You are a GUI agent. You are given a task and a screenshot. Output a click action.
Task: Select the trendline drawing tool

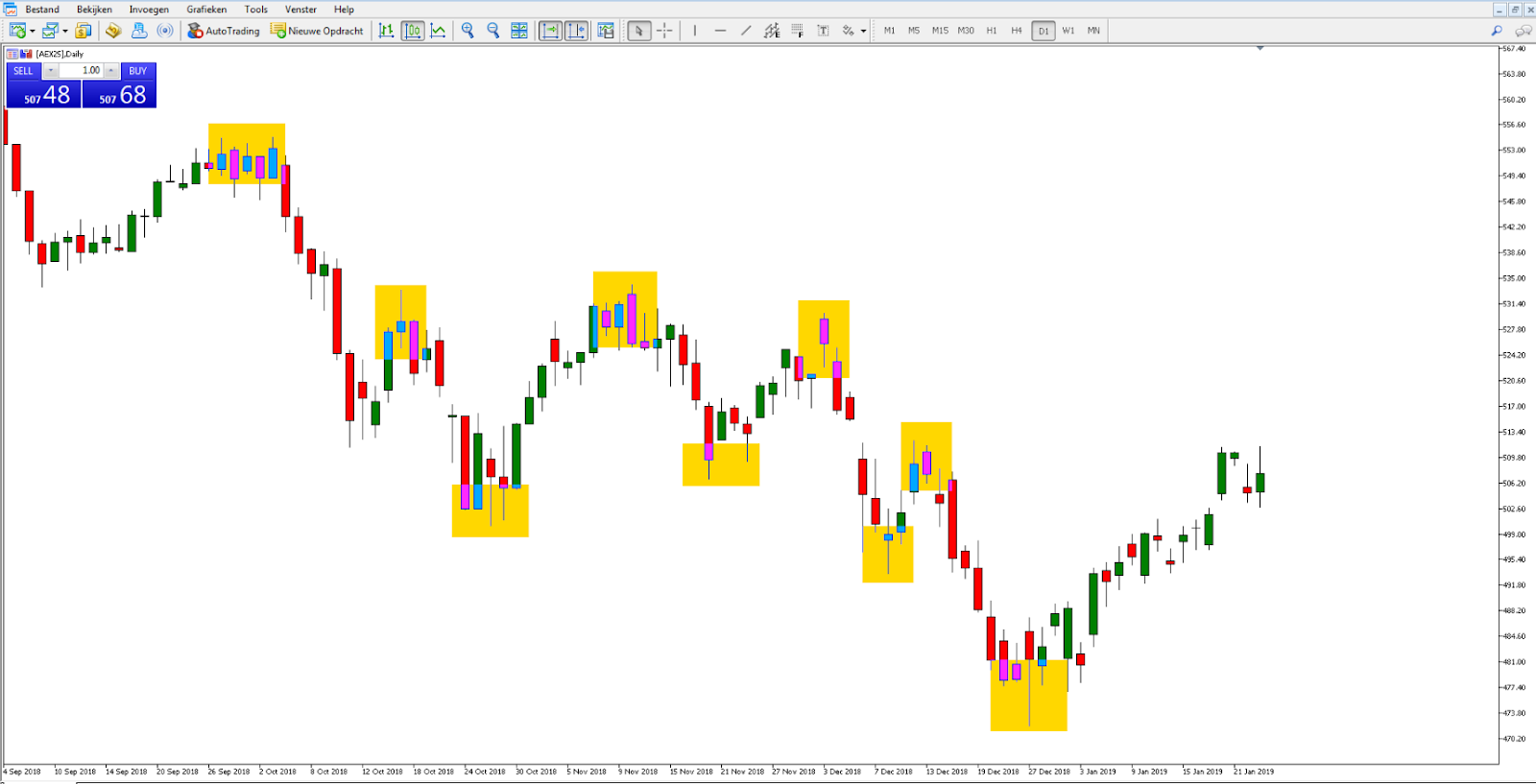(746, 31)
